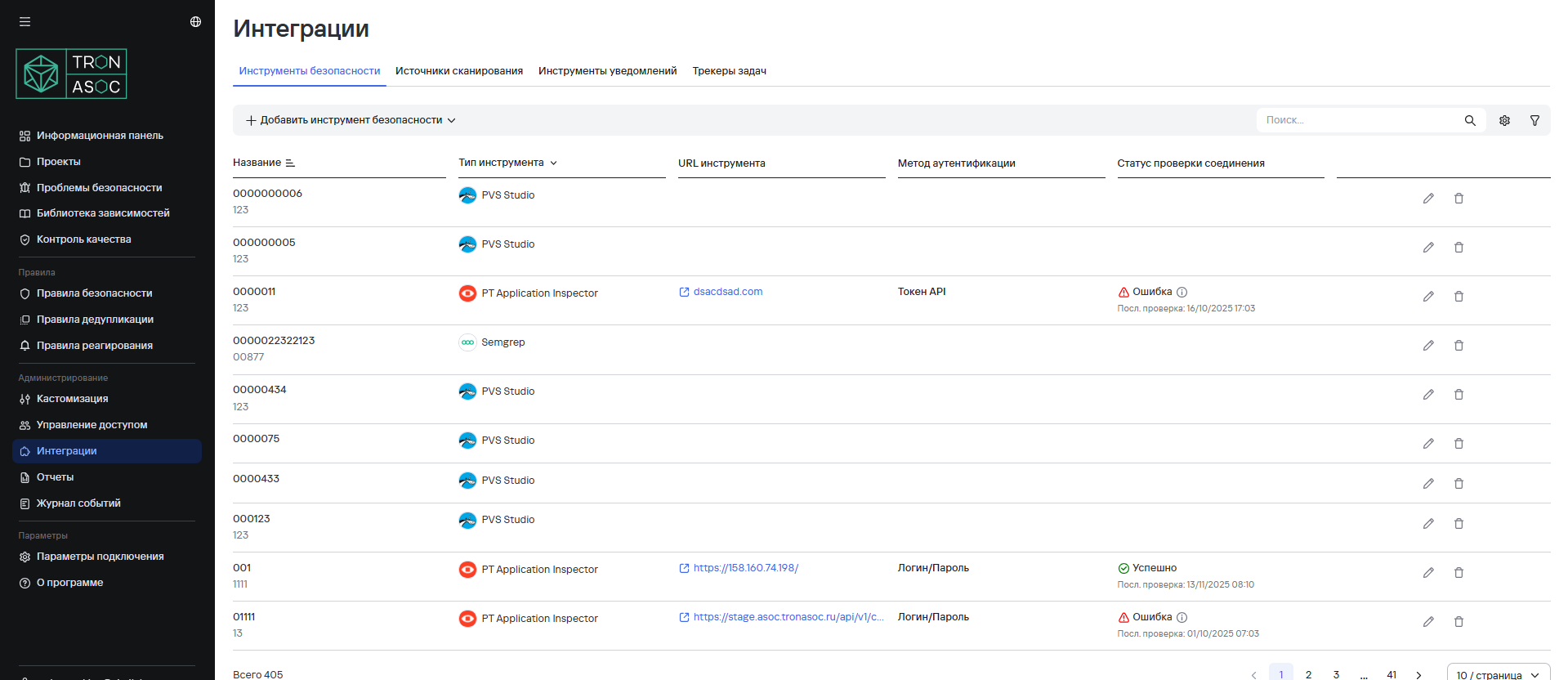Expand Добавить инструмент безопасности dropdown
The image size is (1568, 680).
pos(351,120)
